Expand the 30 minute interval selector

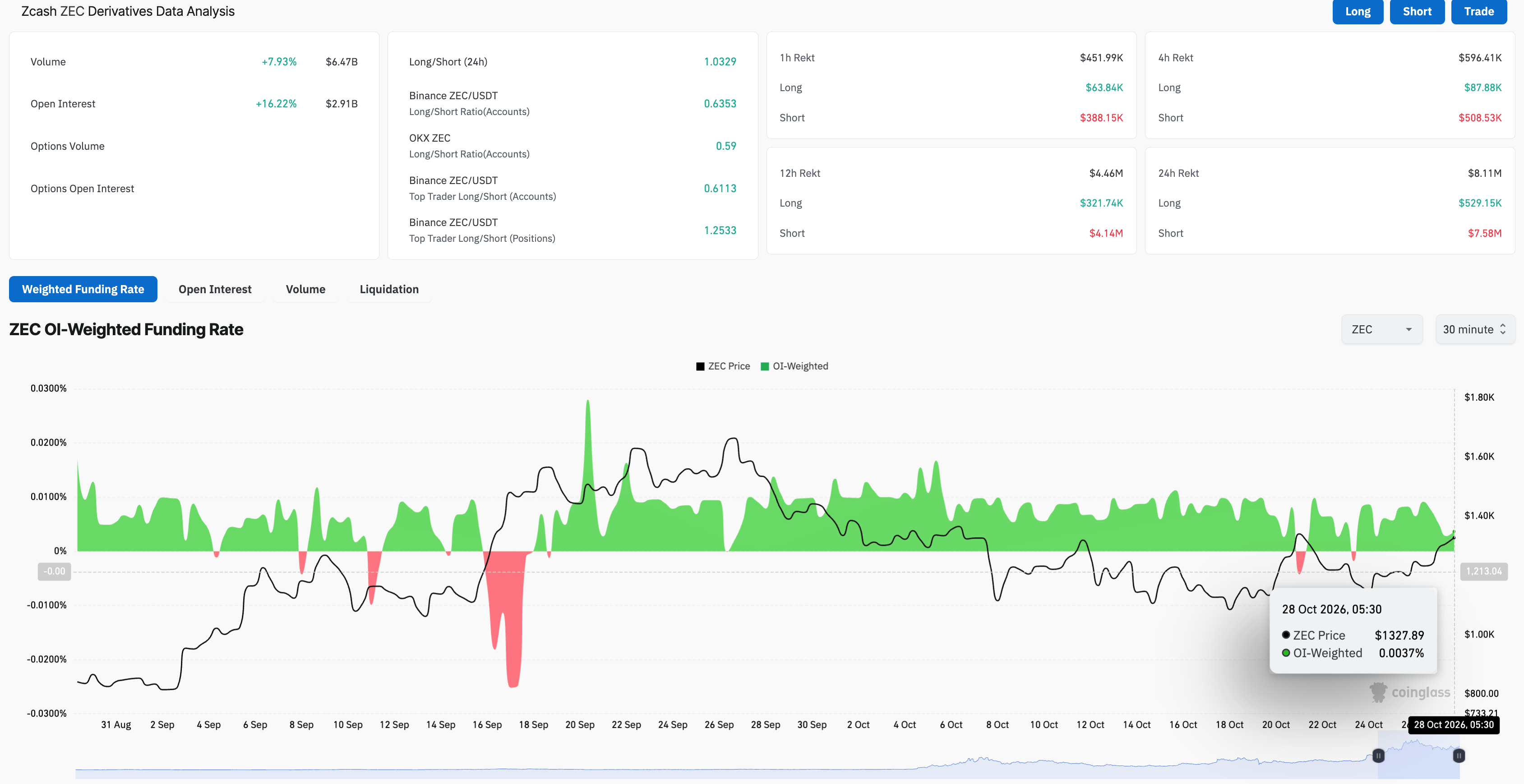(x=1475, y=330)
